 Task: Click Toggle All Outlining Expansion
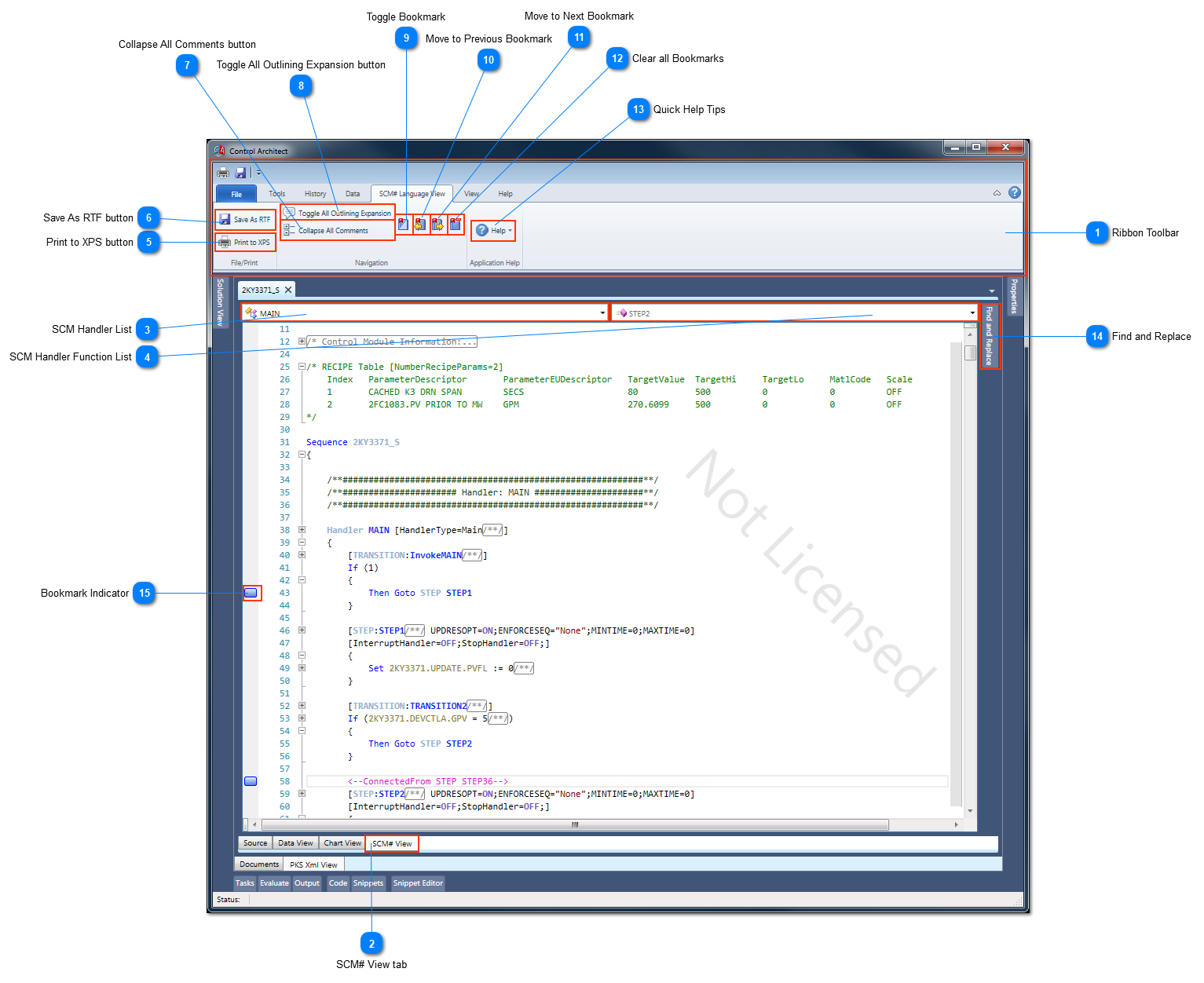(337, 213)
